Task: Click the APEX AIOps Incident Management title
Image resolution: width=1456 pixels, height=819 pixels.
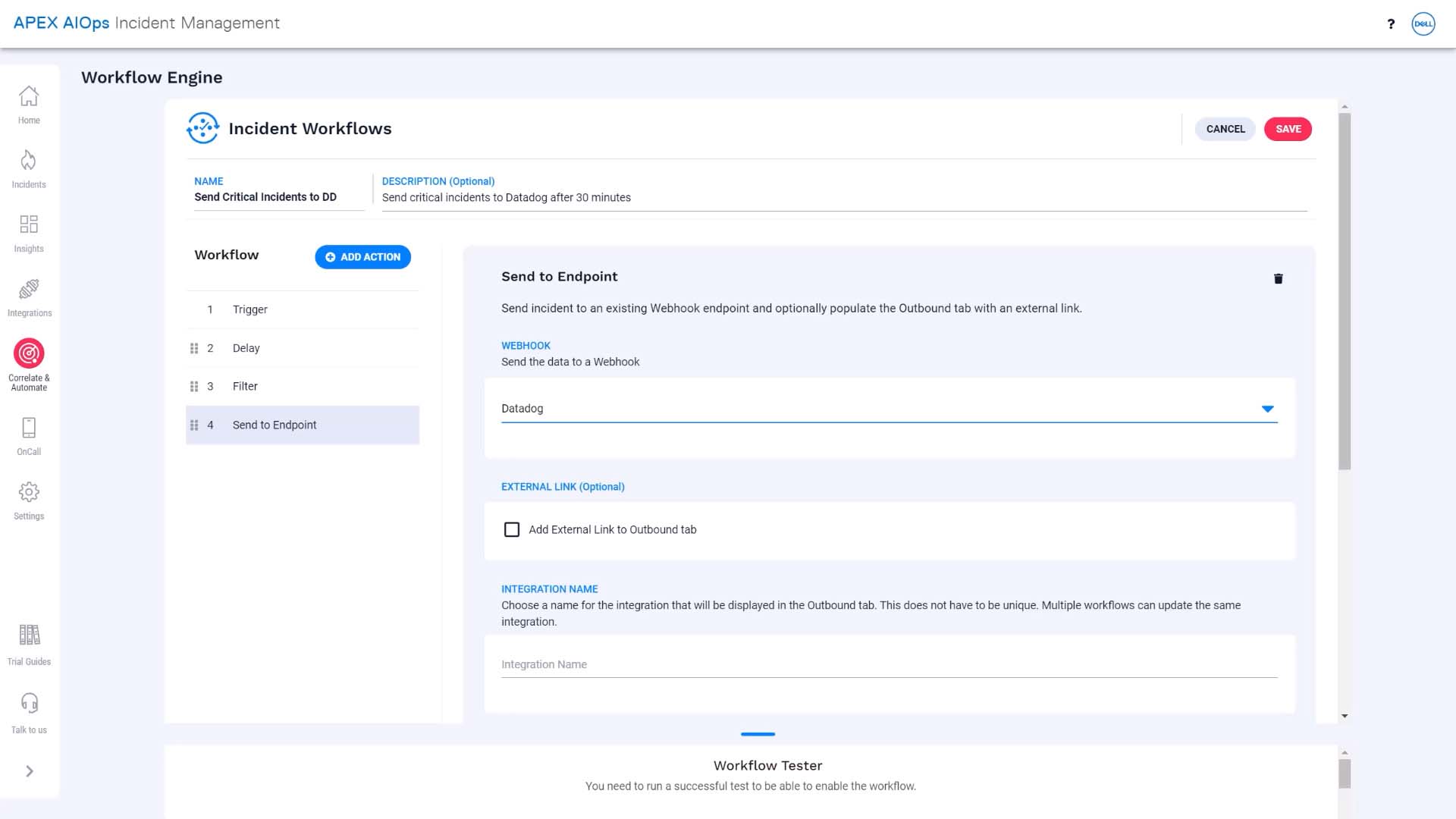Action: 146,23
